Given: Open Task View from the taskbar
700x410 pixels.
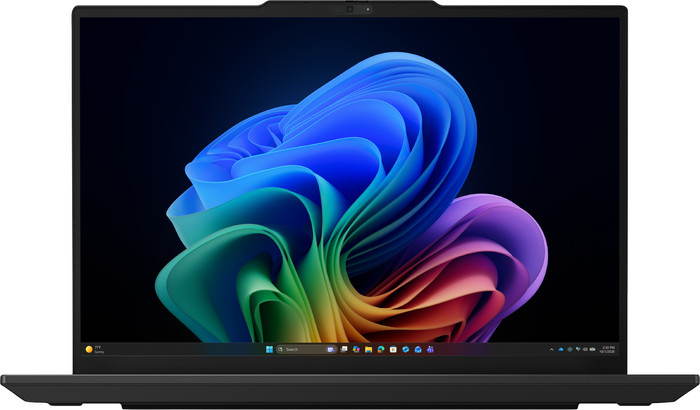Looking at the screenshot, I should pyautogui.click(x=344, y=349).
